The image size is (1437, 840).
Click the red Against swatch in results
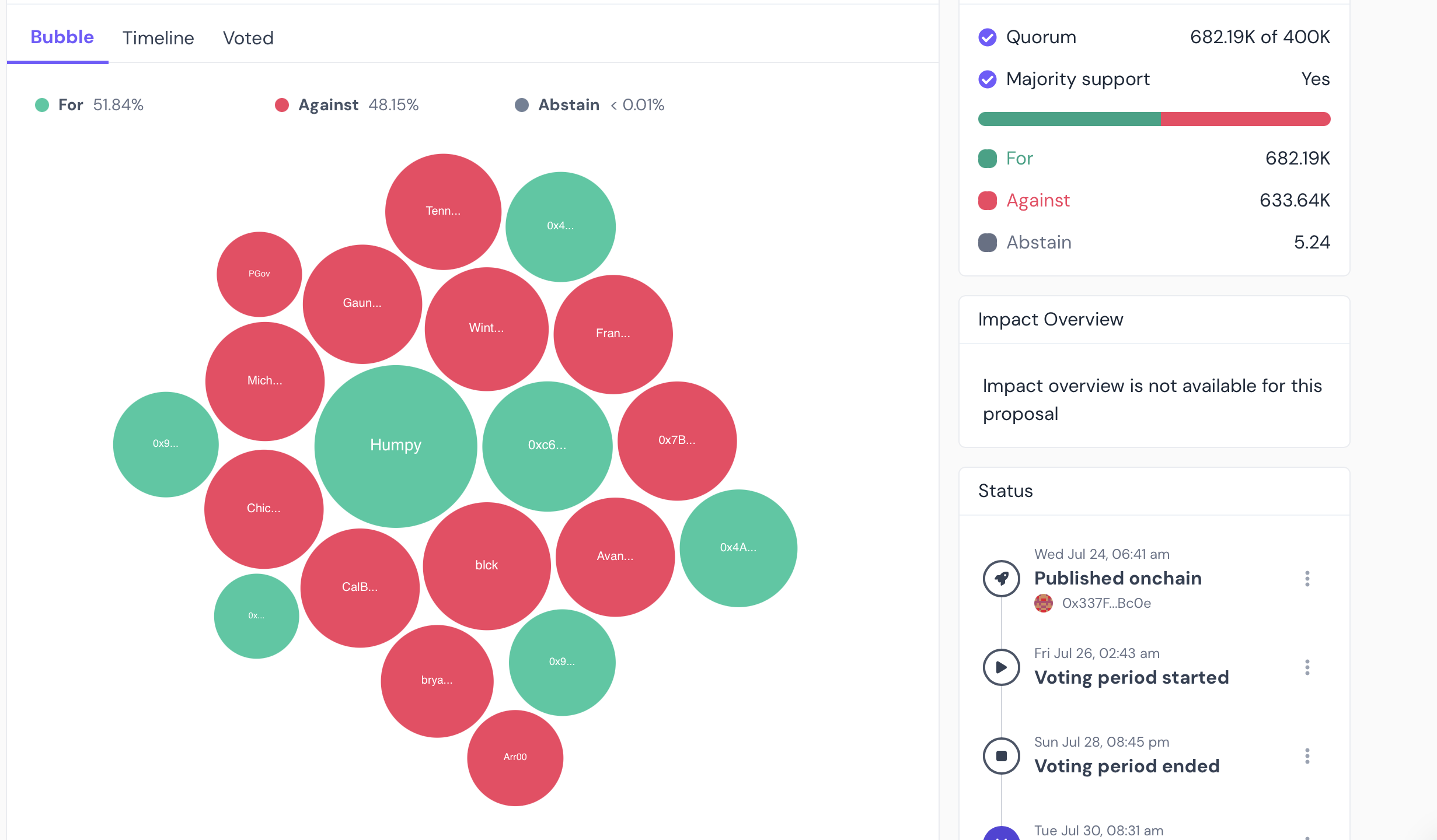987,201
